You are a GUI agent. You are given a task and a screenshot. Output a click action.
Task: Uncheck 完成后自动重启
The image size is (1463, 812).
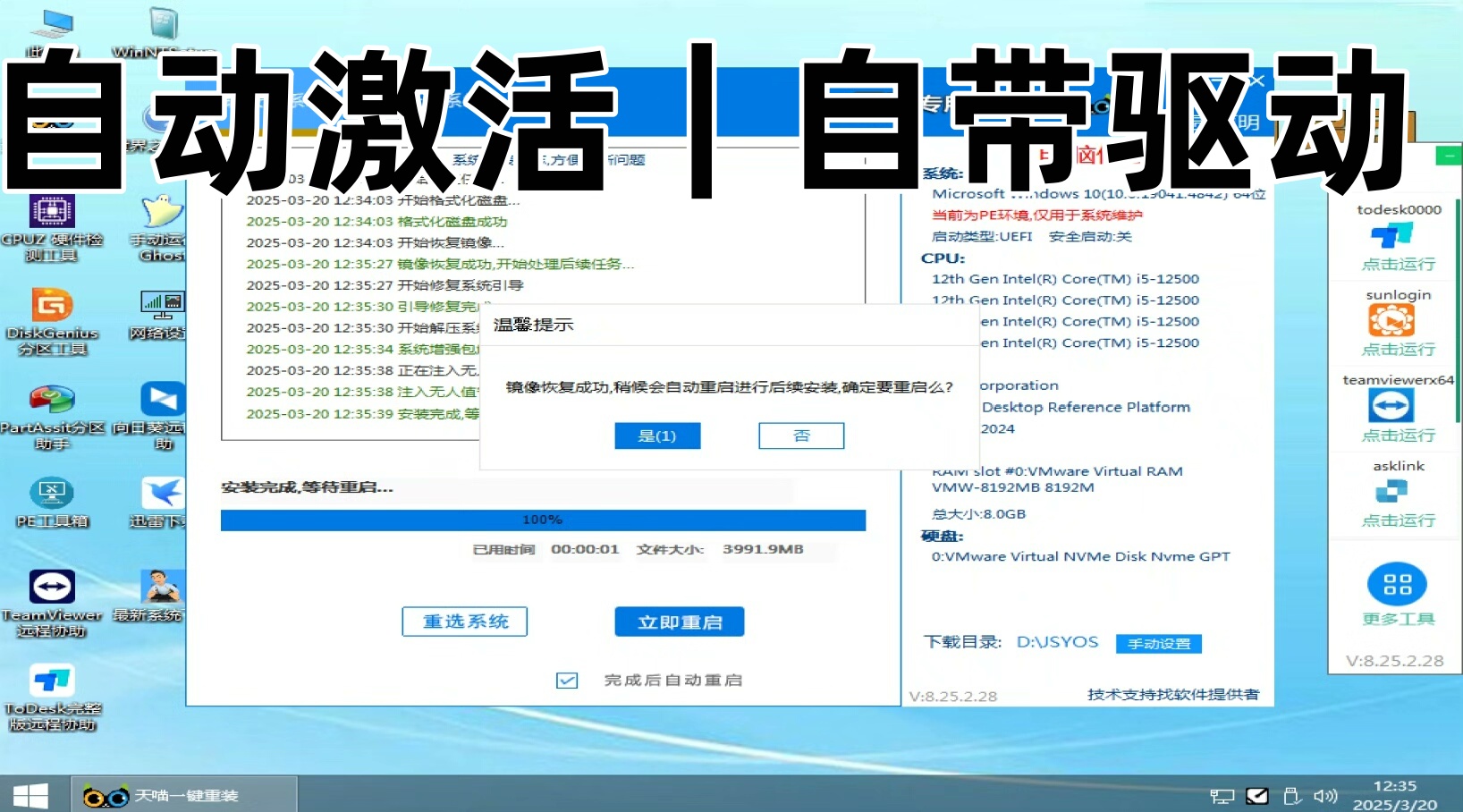(x=566, y=680)
